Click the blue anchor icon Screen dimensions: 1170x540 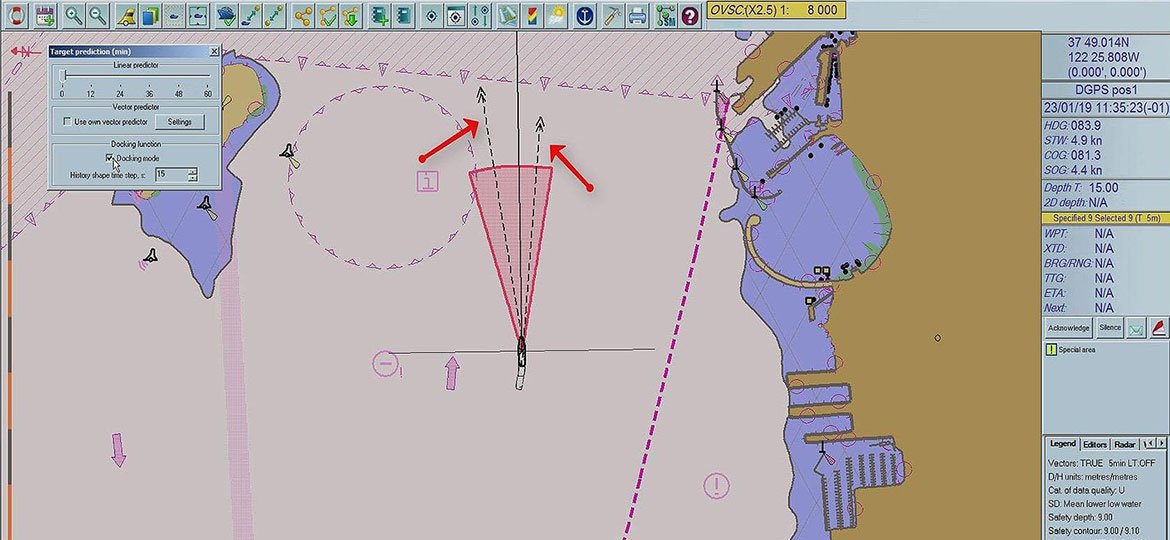coord(586,15)
